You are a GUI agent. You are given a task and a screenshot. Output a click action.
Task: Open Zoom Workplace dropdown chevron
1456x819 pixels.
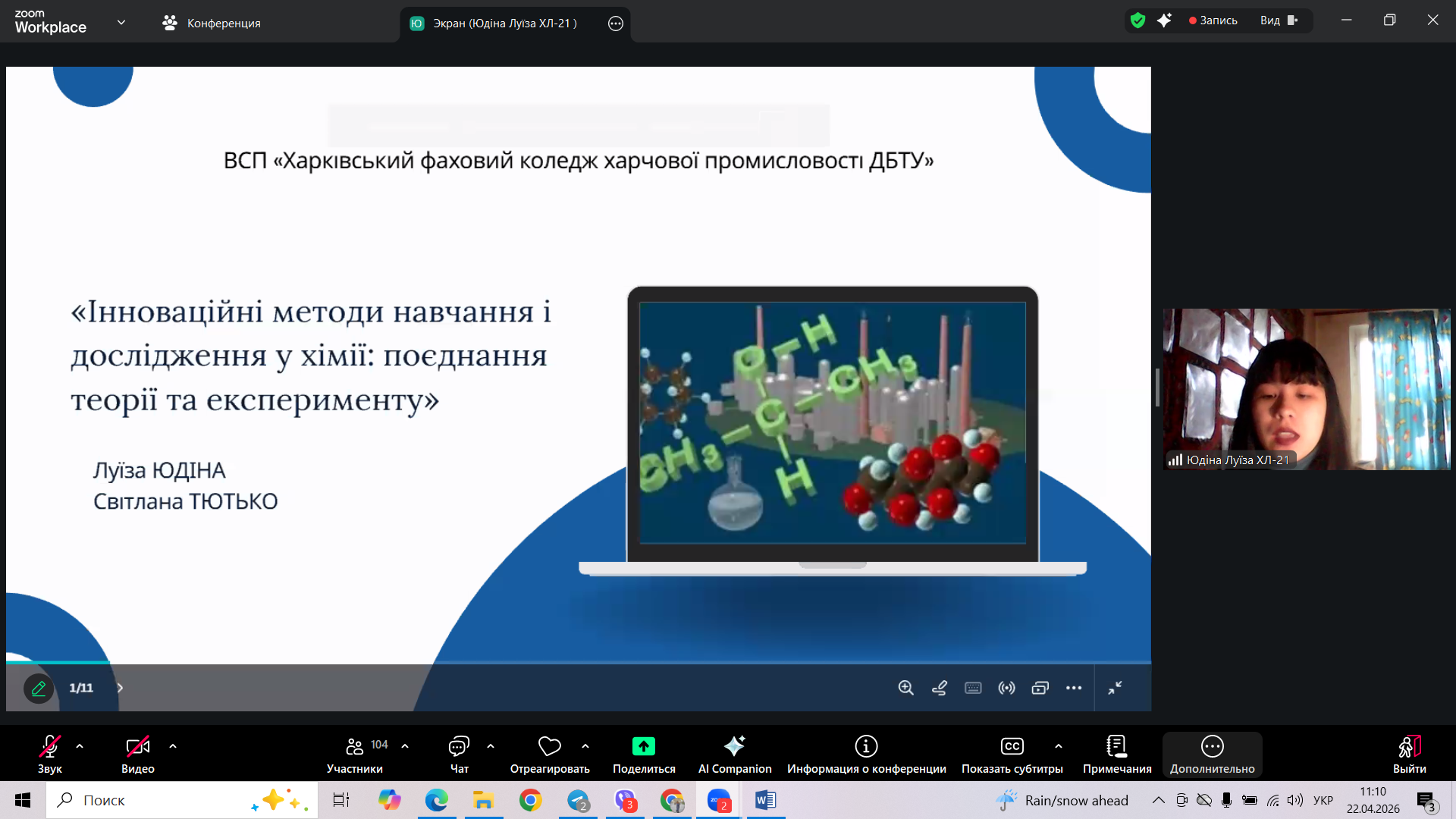click(121, 23)
